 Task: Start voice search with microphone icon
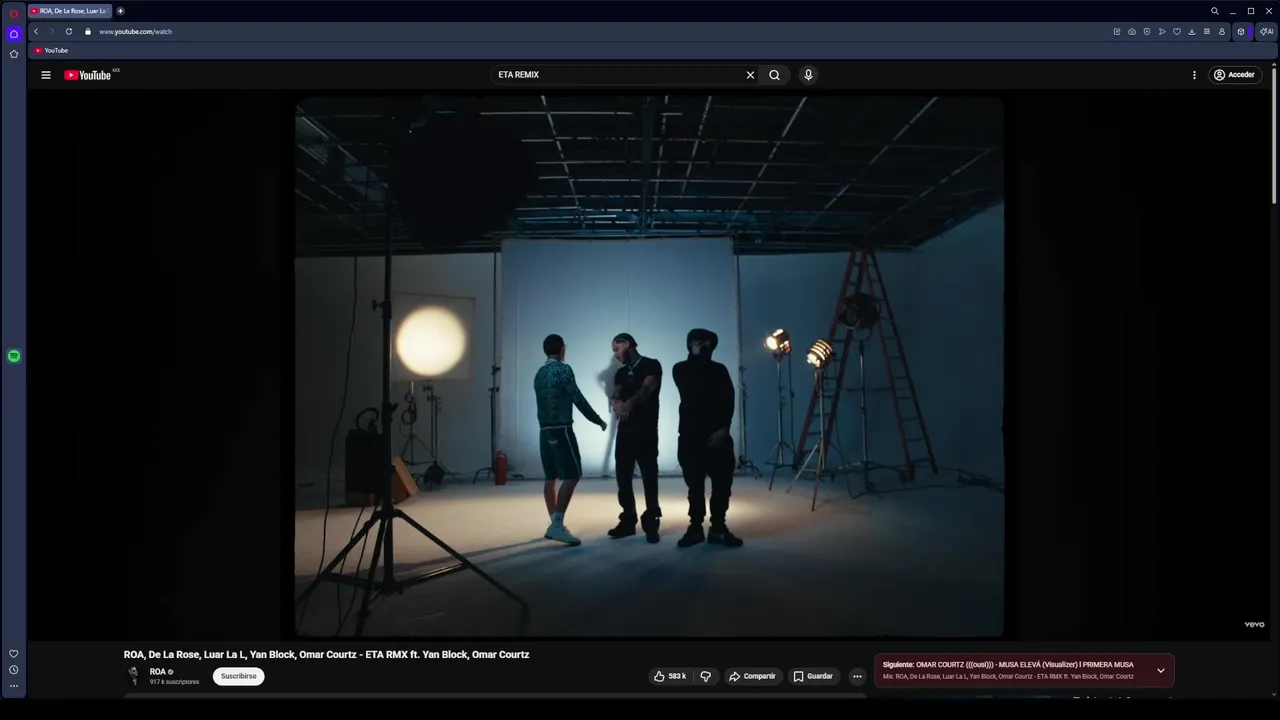(x=808, y=75)
